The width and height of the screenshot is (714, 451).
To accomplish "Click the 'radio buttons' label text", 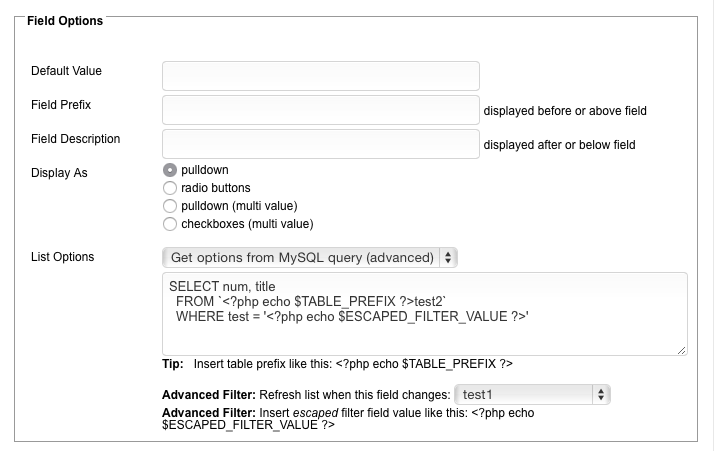I will click(216, 188).
